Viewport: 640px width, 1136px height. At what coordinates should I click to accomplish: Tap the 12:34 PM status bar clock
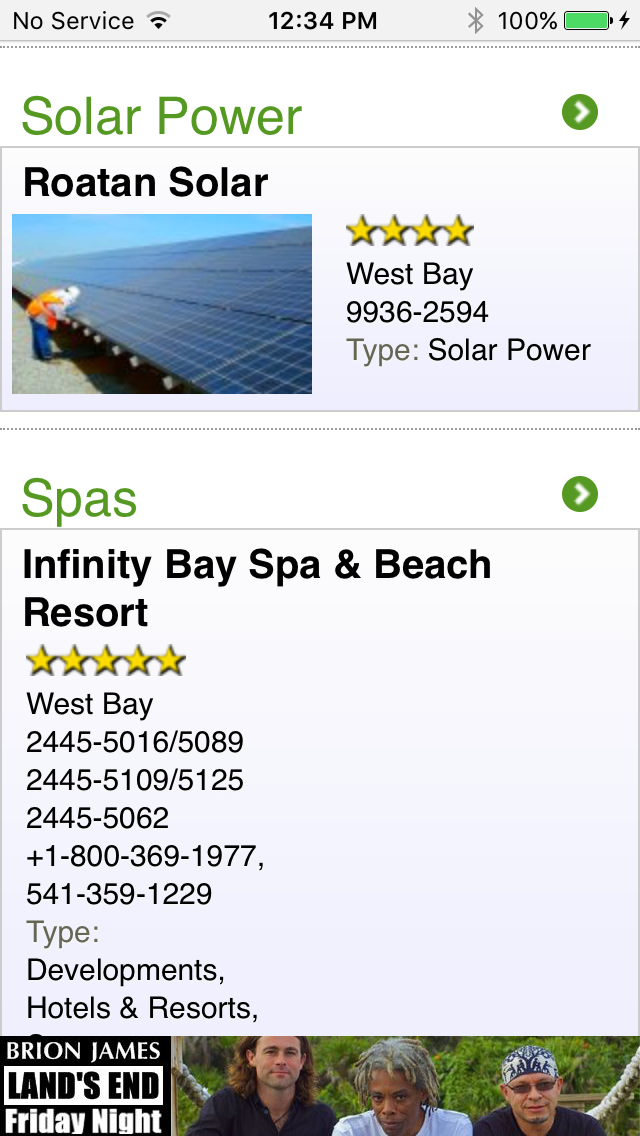pyautogui.click(x=323, y=20)
